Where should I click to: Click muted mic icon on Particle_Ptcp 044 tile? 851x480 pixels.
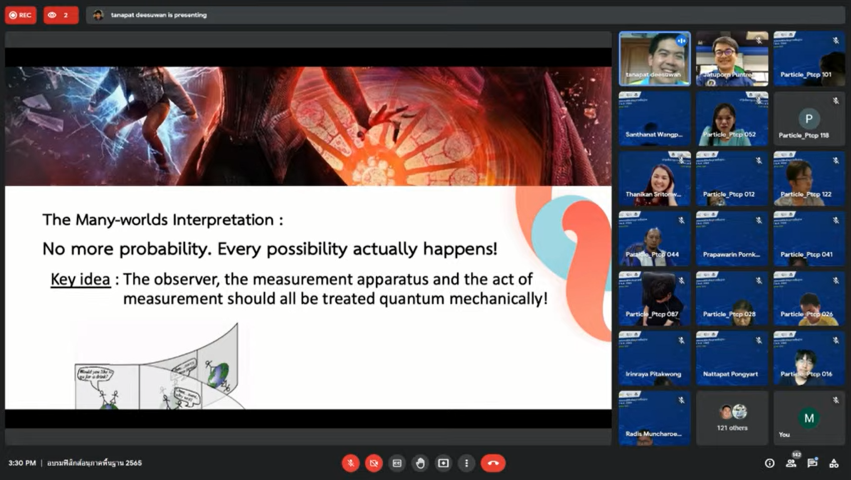point(681,220)
